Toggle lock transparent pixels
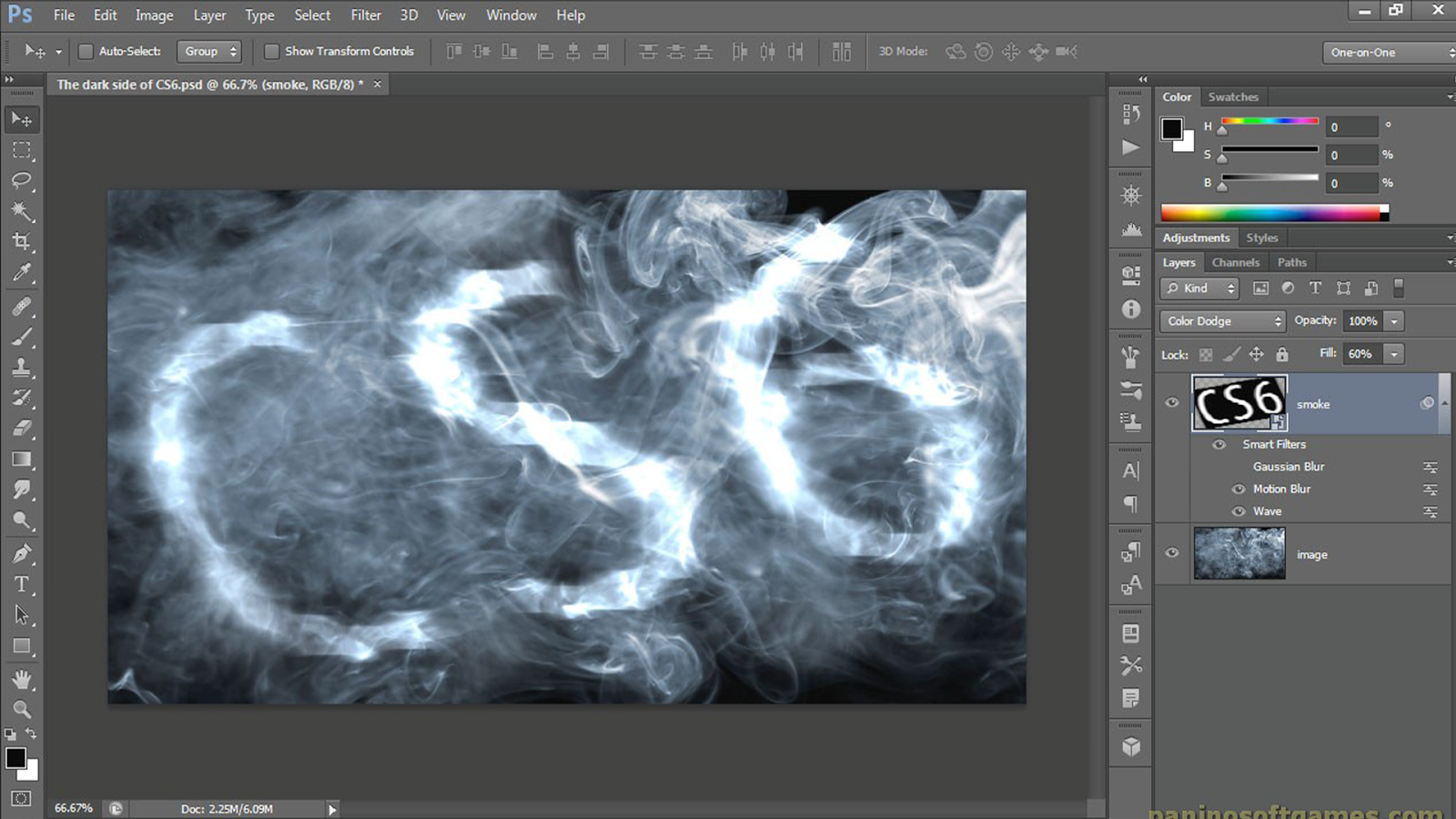The height and width of the screenshot is (819, 1456). pos(1206,355)
